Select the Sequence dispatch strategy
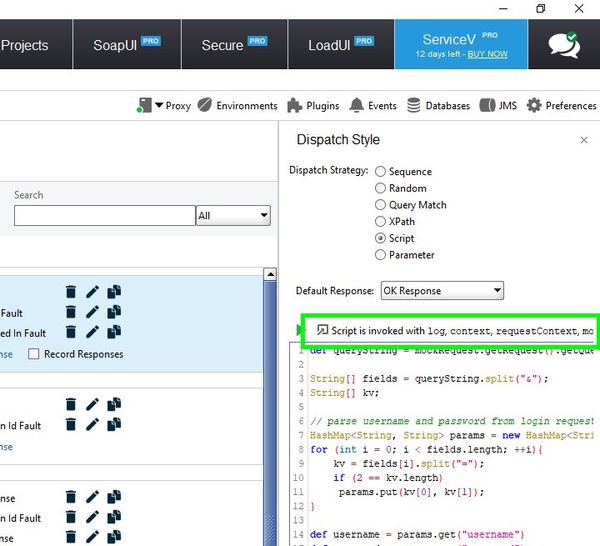The height and width of the screenshot is (546, 600). click(x=380, y=172)
